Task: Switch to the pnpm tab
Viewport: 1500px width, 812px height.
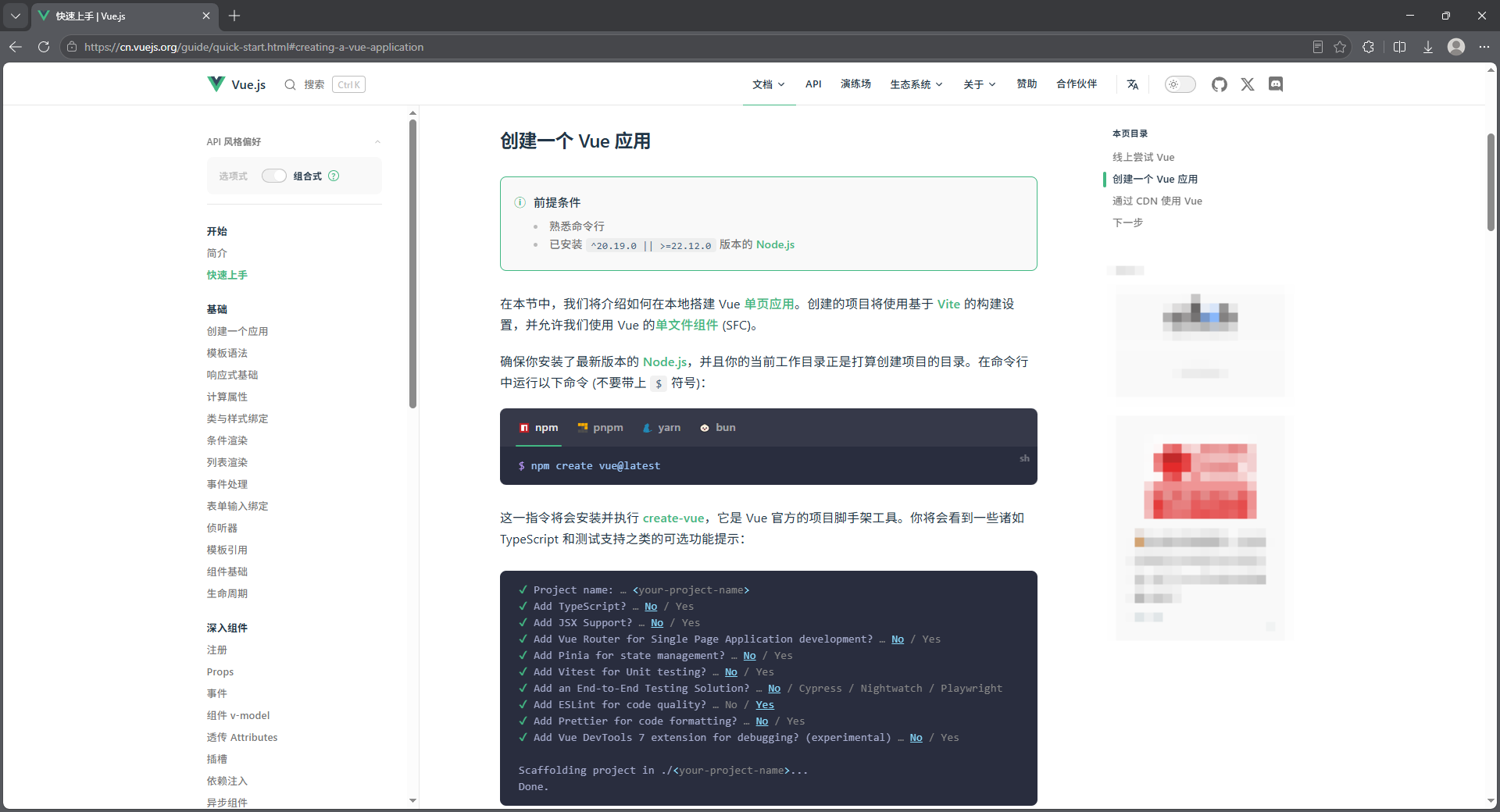Action: click(x=600, y=428)
